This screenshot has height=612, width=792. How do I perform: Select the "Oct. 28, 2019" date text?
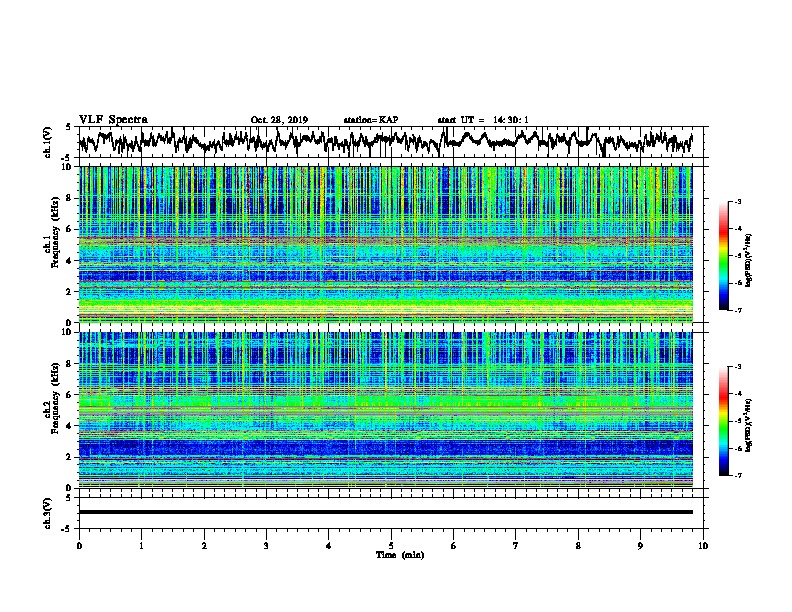pos(279,120)
